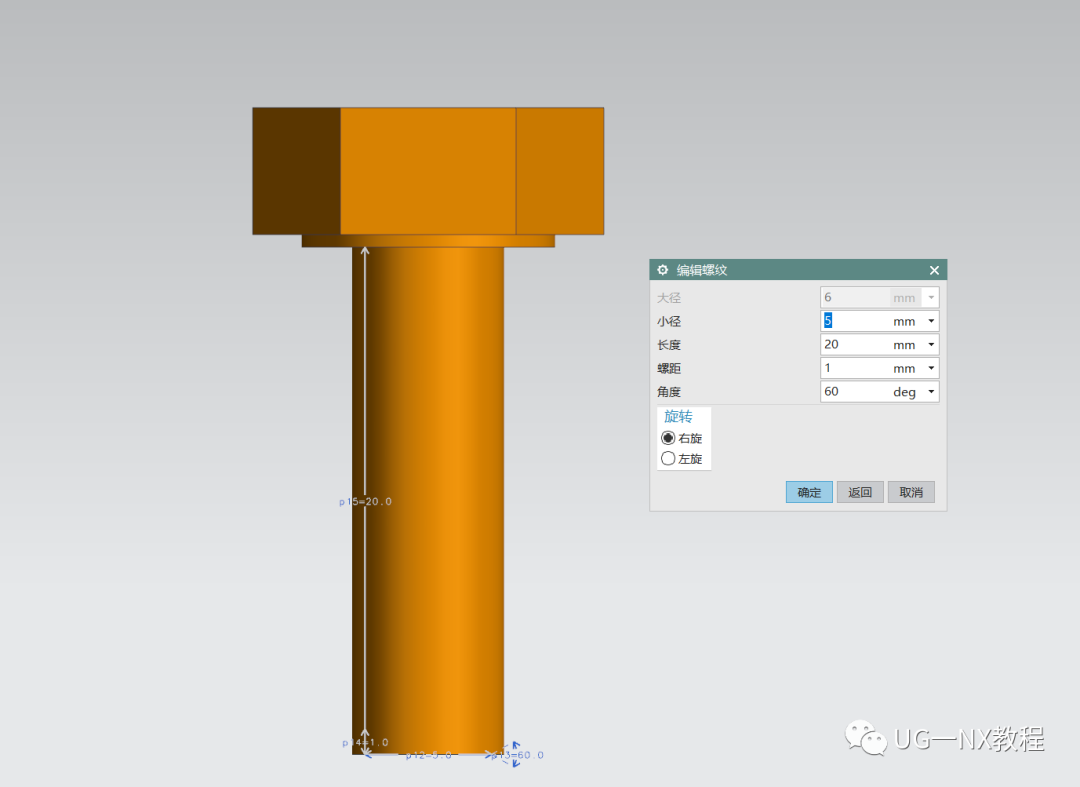1080x787 pixels.
Task: Click the p13=60.0 angle dimension label
Action: point(519,755)
